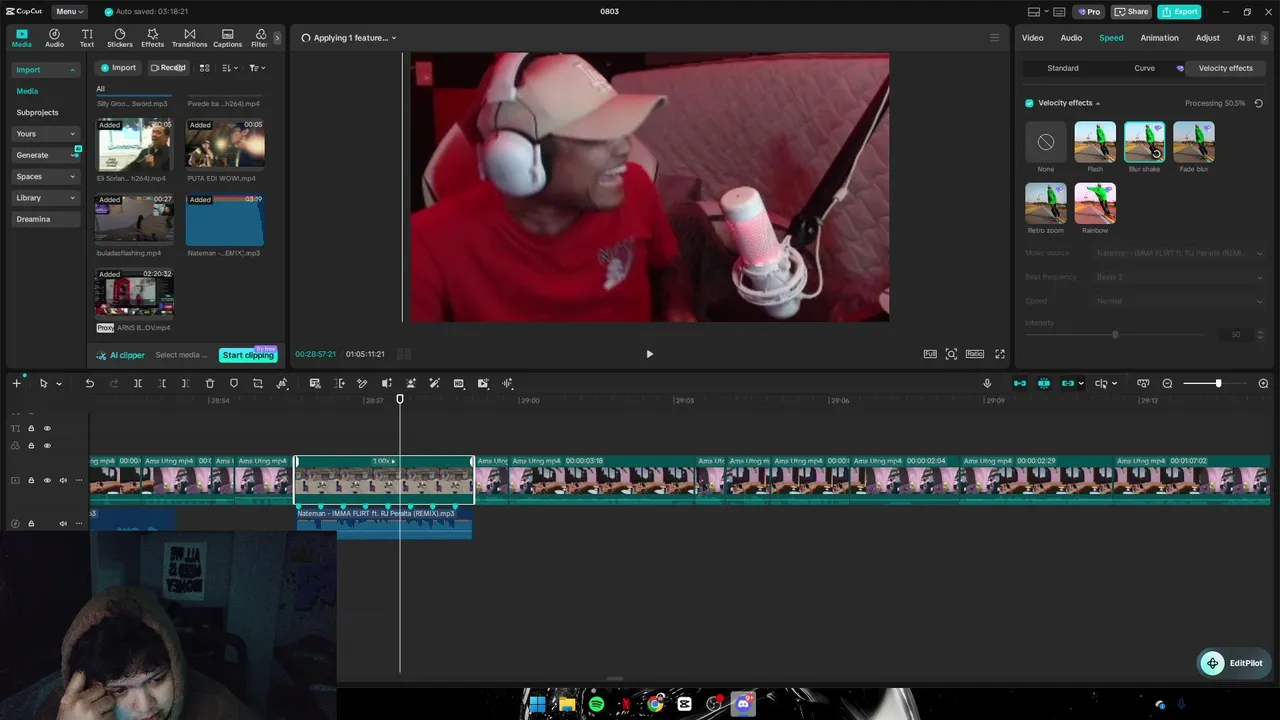1280x720 pixels.
Task: Click the Export button
Action: click(x=1180, y=12)
